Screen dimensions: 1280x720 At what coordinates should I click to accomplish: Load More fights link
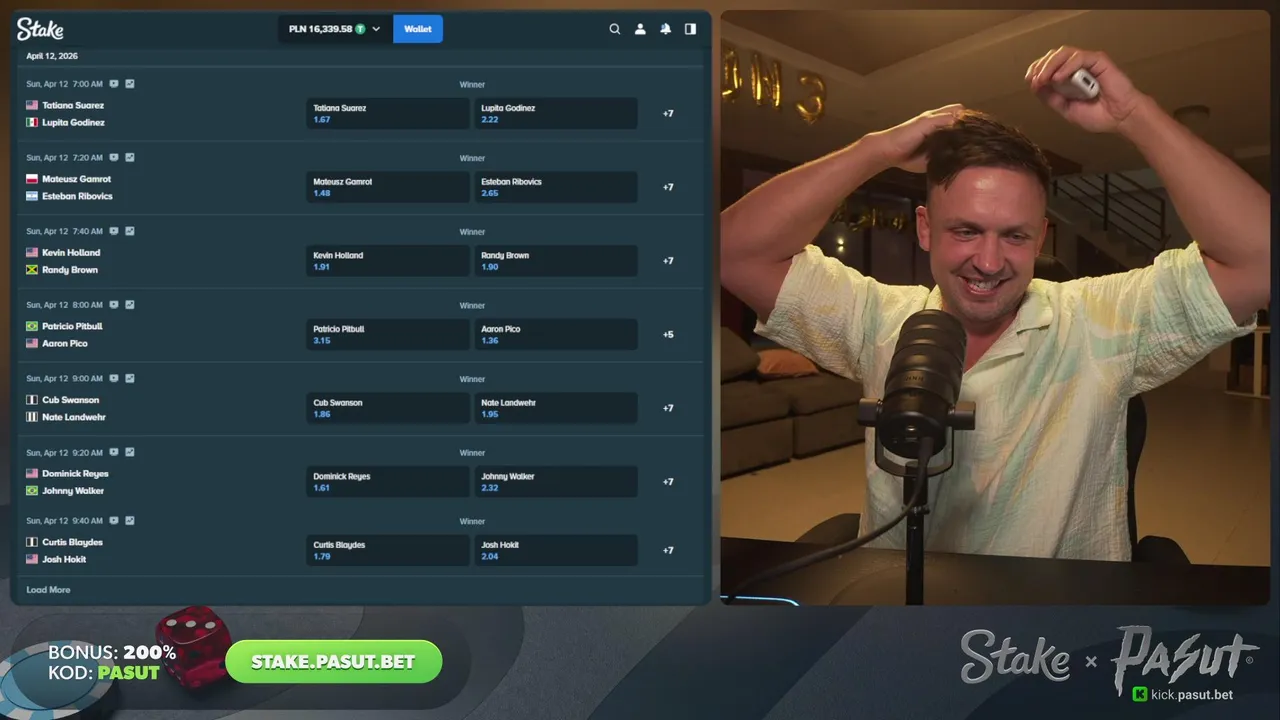tap(48, 590)
